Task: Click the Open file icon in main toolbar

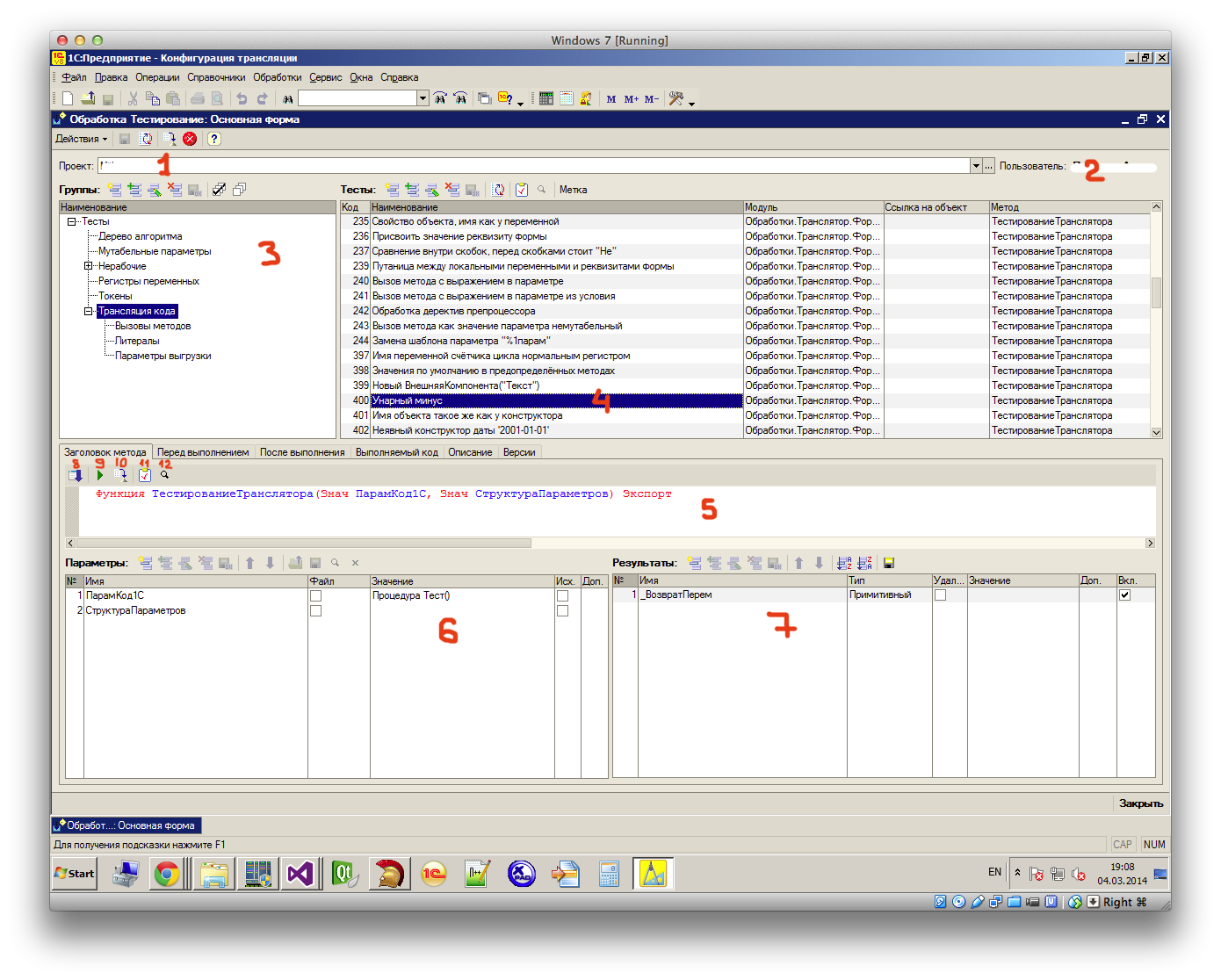Action: tap(88, 98)
